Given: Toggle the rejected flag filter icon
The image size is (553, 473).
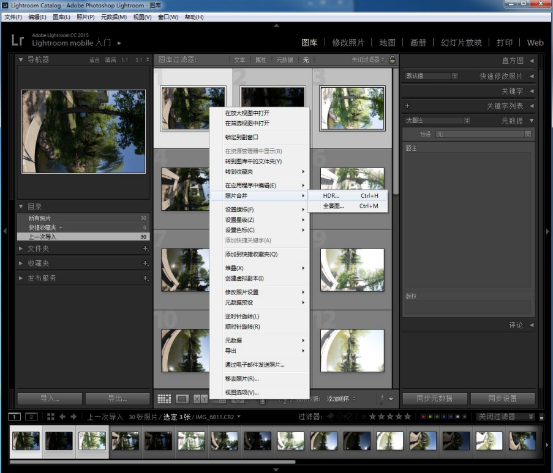Looking at the screenshot, I should click(x=348, y=417).
